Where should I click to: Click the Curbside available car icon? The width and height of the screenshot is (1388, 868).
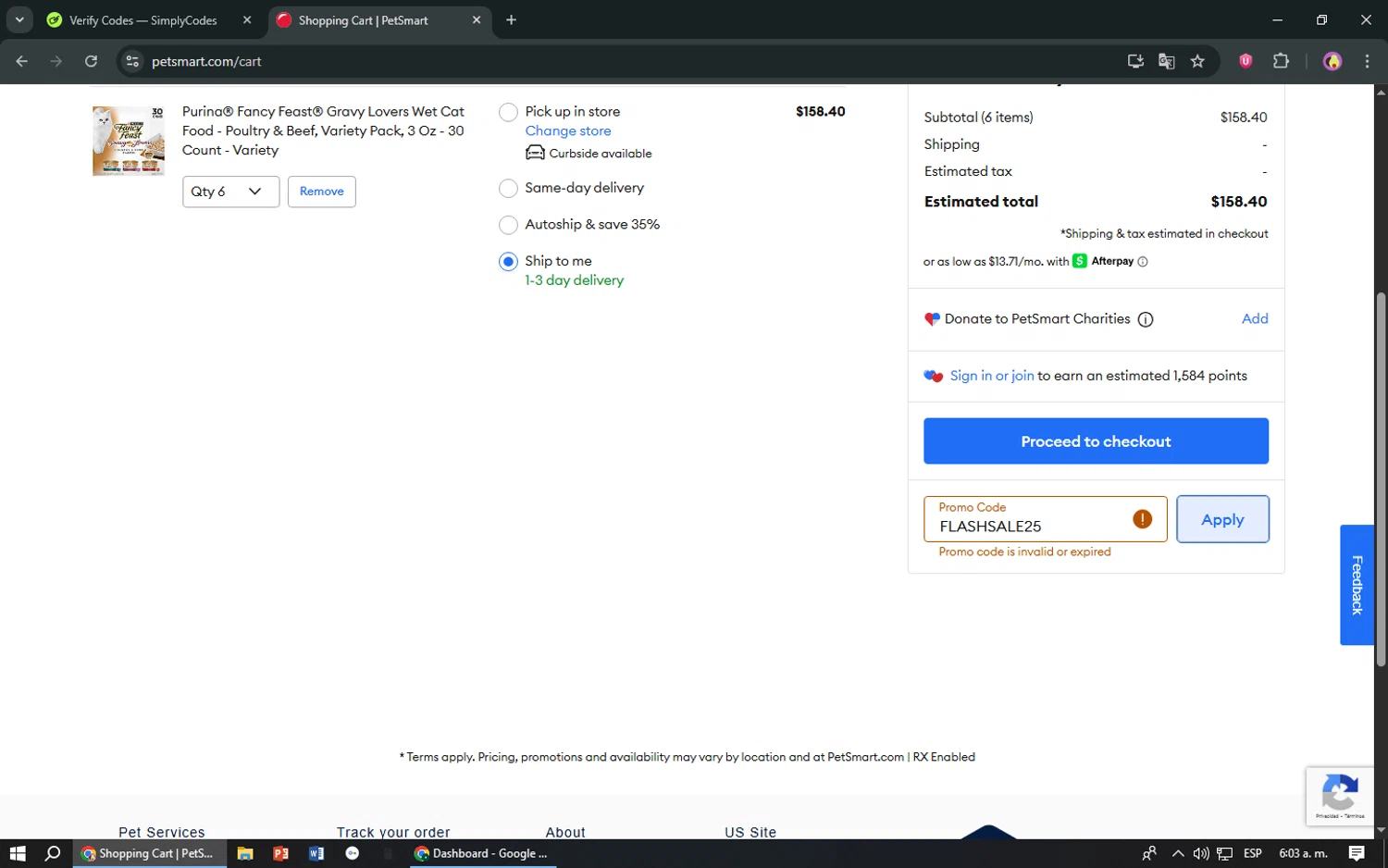point(535,153)
